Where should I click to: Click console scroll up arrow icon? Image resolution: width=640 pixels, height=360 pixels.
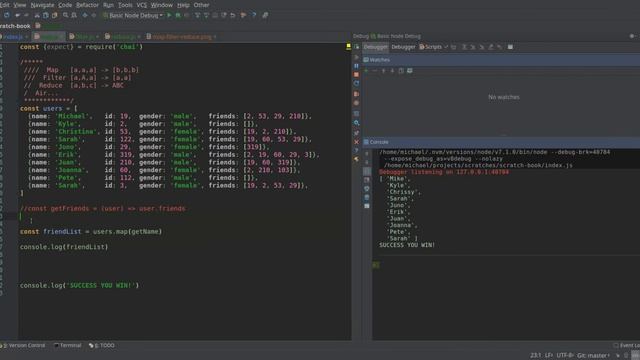367,153
